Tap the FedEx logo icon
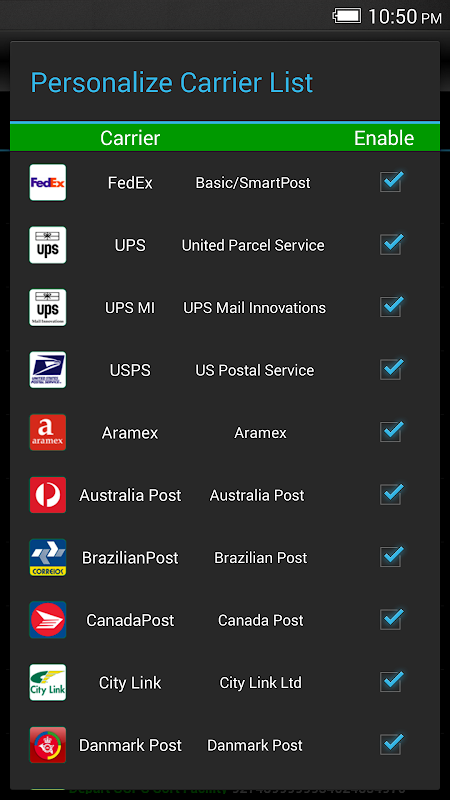450x800 pixels. (x=47, y=182)
